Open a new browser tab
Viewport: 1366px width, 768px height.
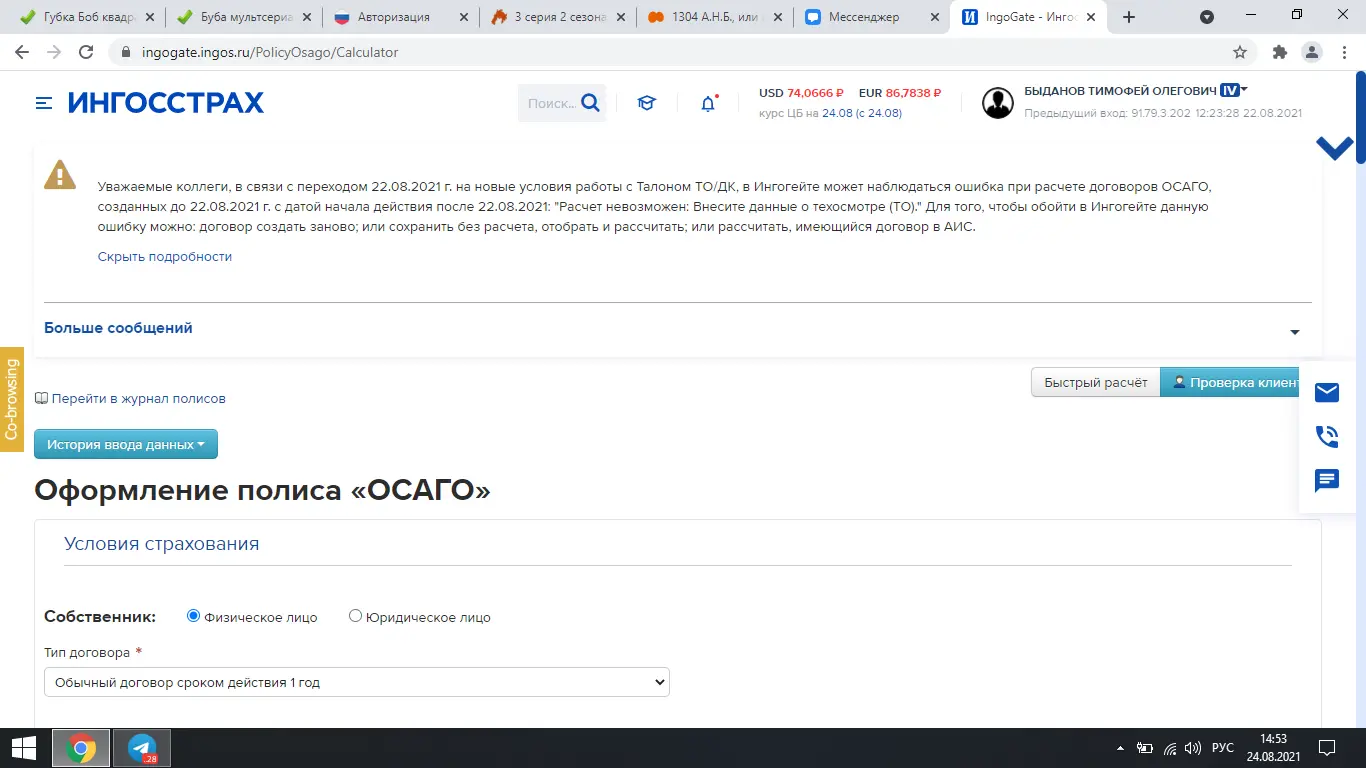pos(1129,17)
